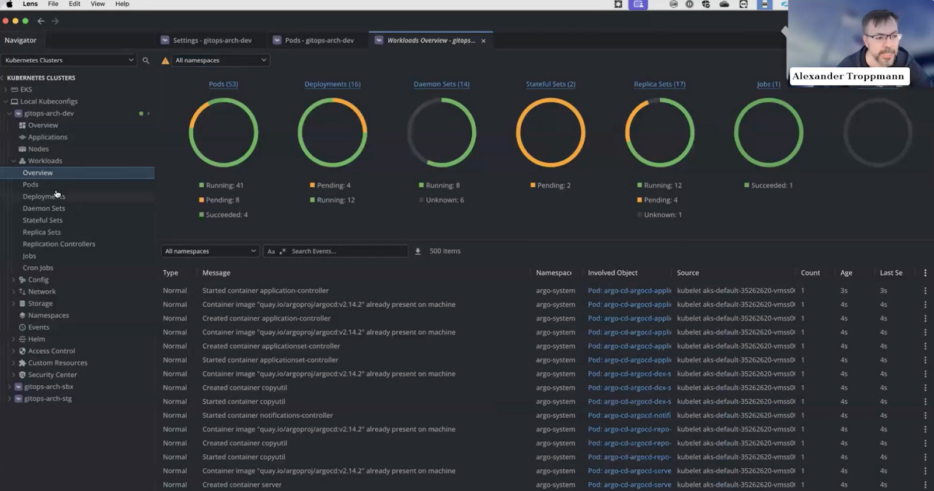Screen dimensions: 934x491
Task: Click the back navigation arrow
Action: (41, 21)
